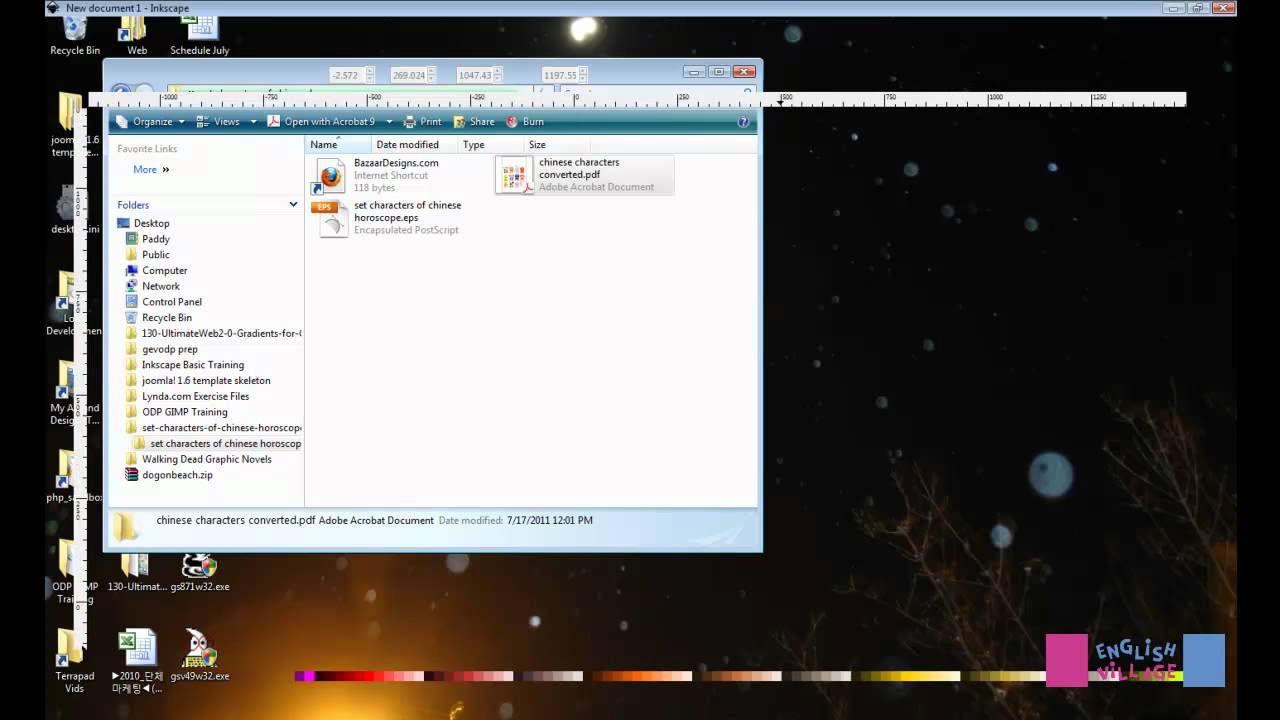This screenshot has width=1280, height=720.
Task: Pick magenta swatch in Inkscape palette
Action: (309, 676)
